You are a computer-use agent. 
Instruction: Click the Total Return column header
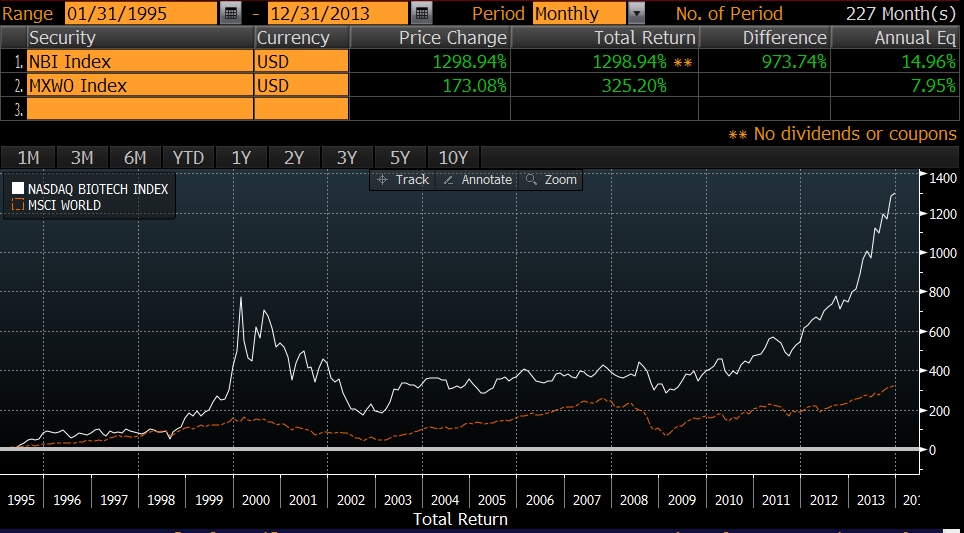point(604,38)
